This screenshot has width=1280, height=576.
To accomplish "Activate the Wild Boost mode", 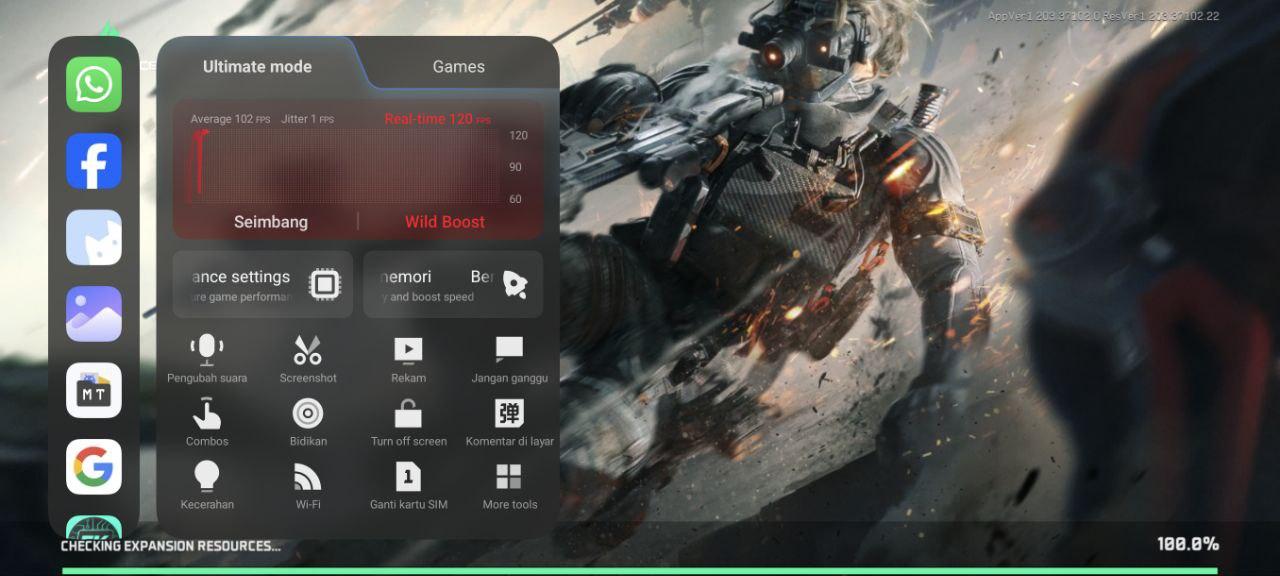I will click(x=445, y=222).
